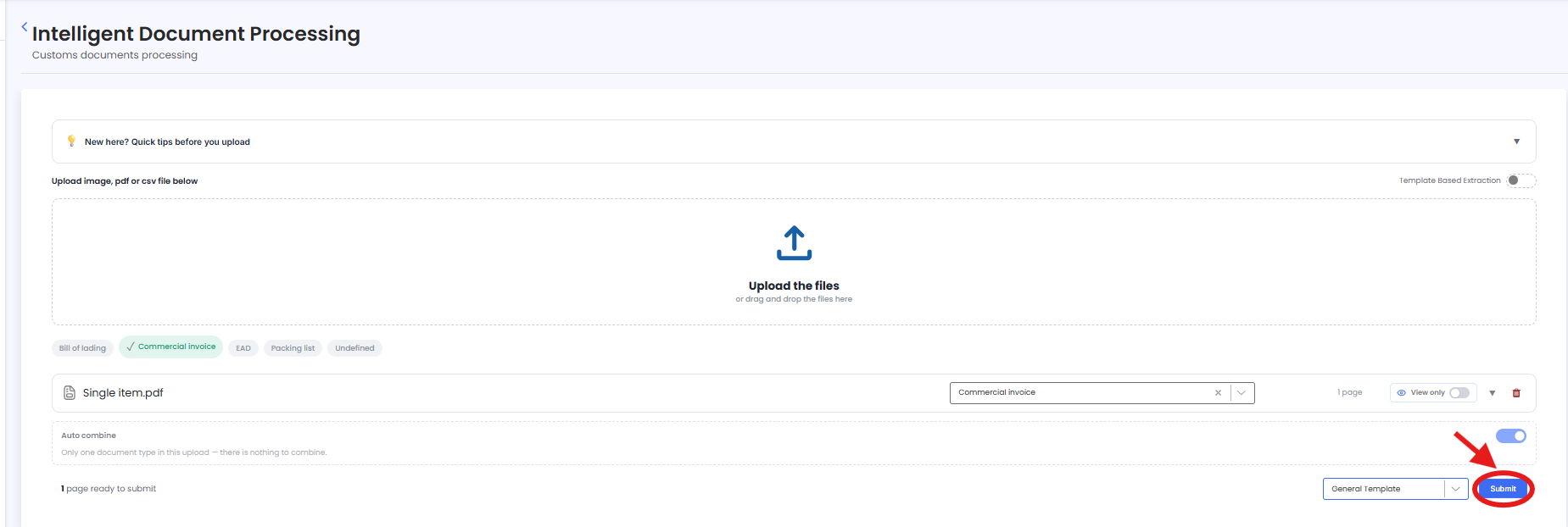The height and width of the screenshot is (527, 1568).
Task: Submit the uploaded document
Action: 1503,489
